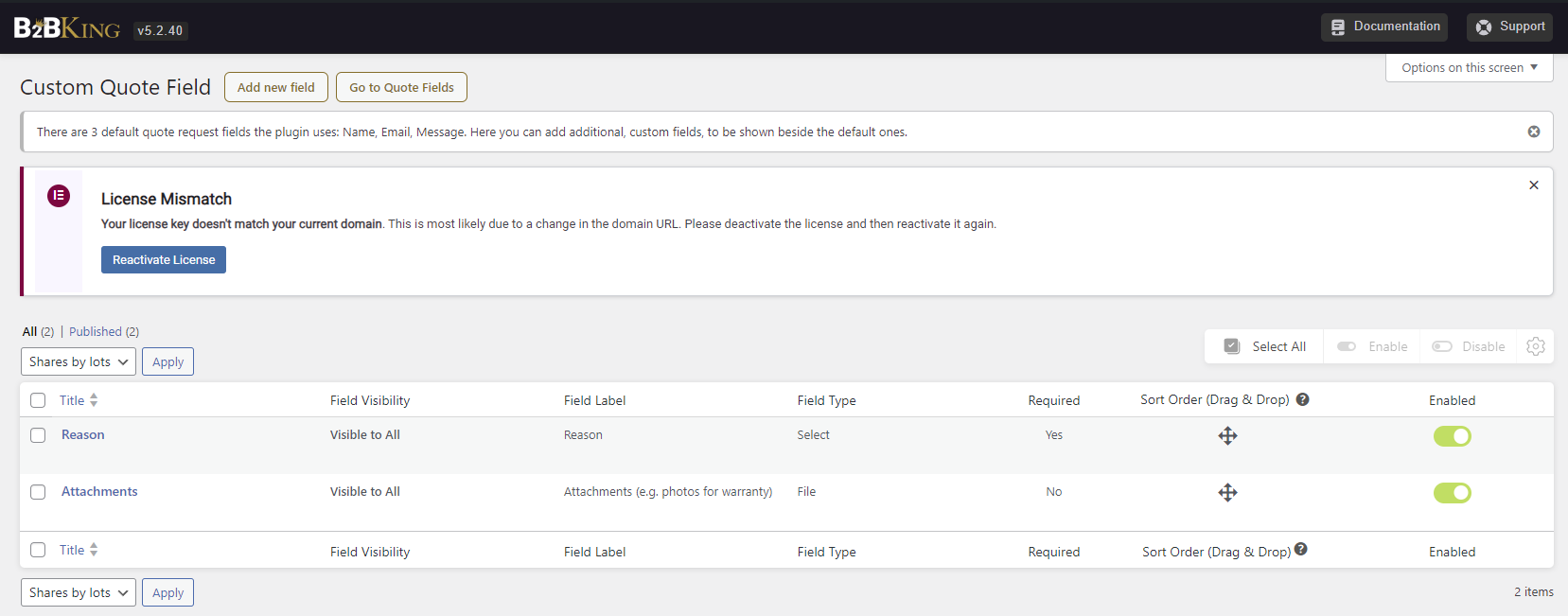Click the 'File' field type cell
Screen dimensions: 1568x616
coord(806,491)
